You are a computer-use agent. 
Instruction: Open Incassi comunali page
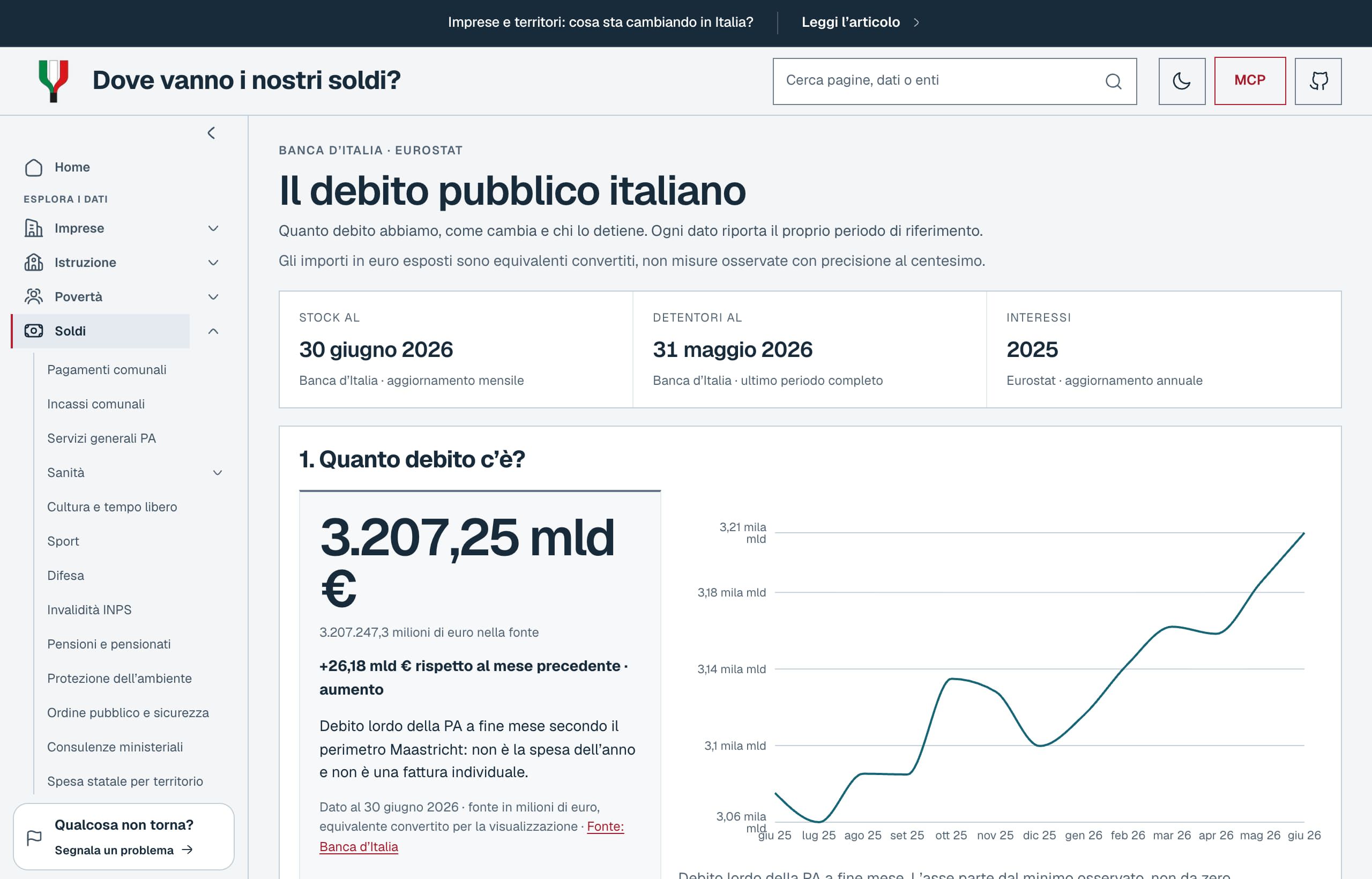(x=96, y=404)
